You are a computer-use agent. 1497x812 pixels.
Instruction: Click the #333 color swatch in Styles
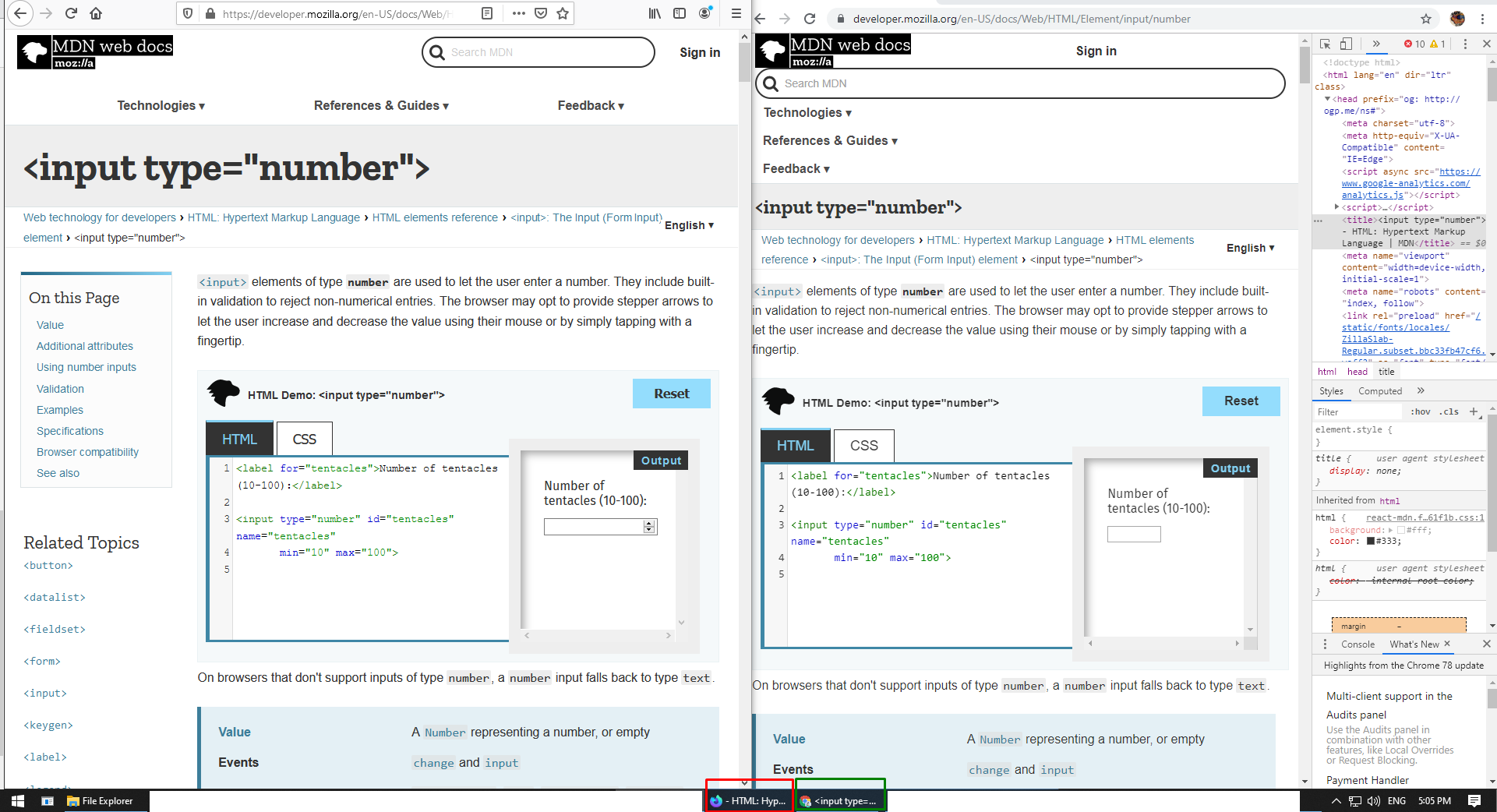point(1369,541)
